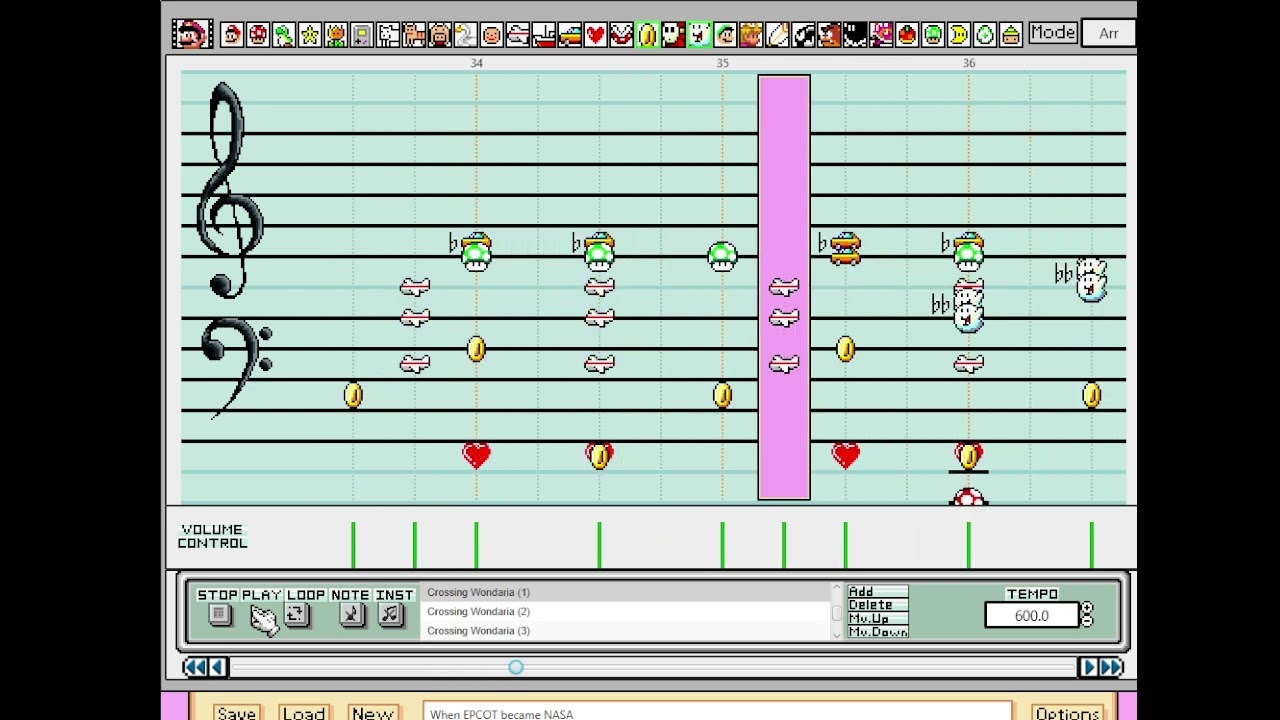The height and width of the screenshot is (720, 1280).
Task: Select the red apple fruit instrument
Action: (x=908, y=35)
